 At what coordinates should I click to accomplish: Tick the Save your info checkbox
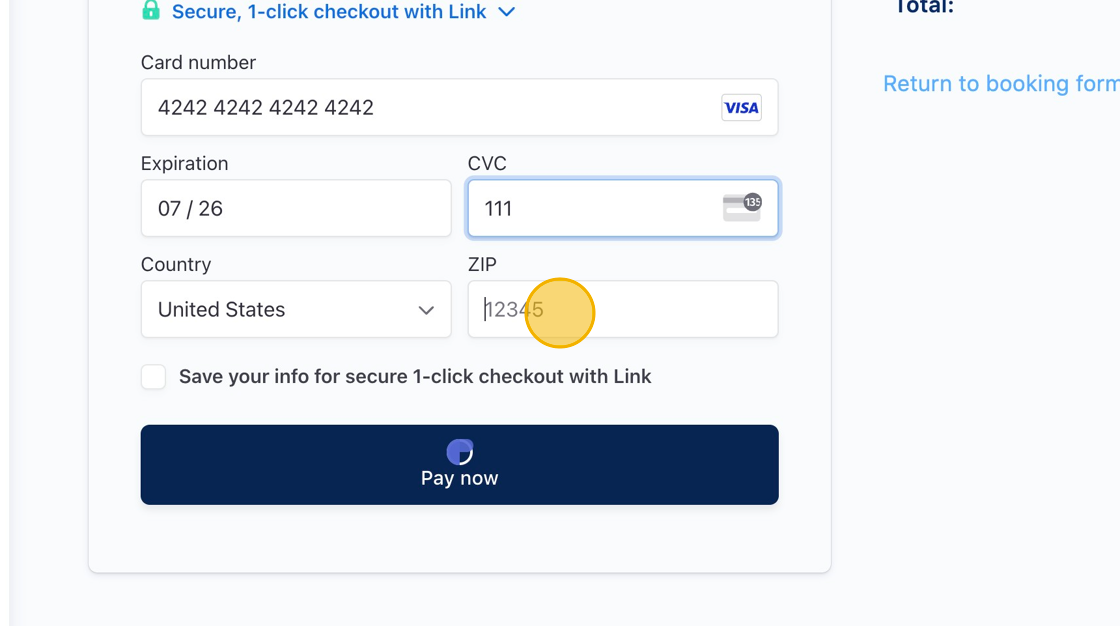(153, 377)
